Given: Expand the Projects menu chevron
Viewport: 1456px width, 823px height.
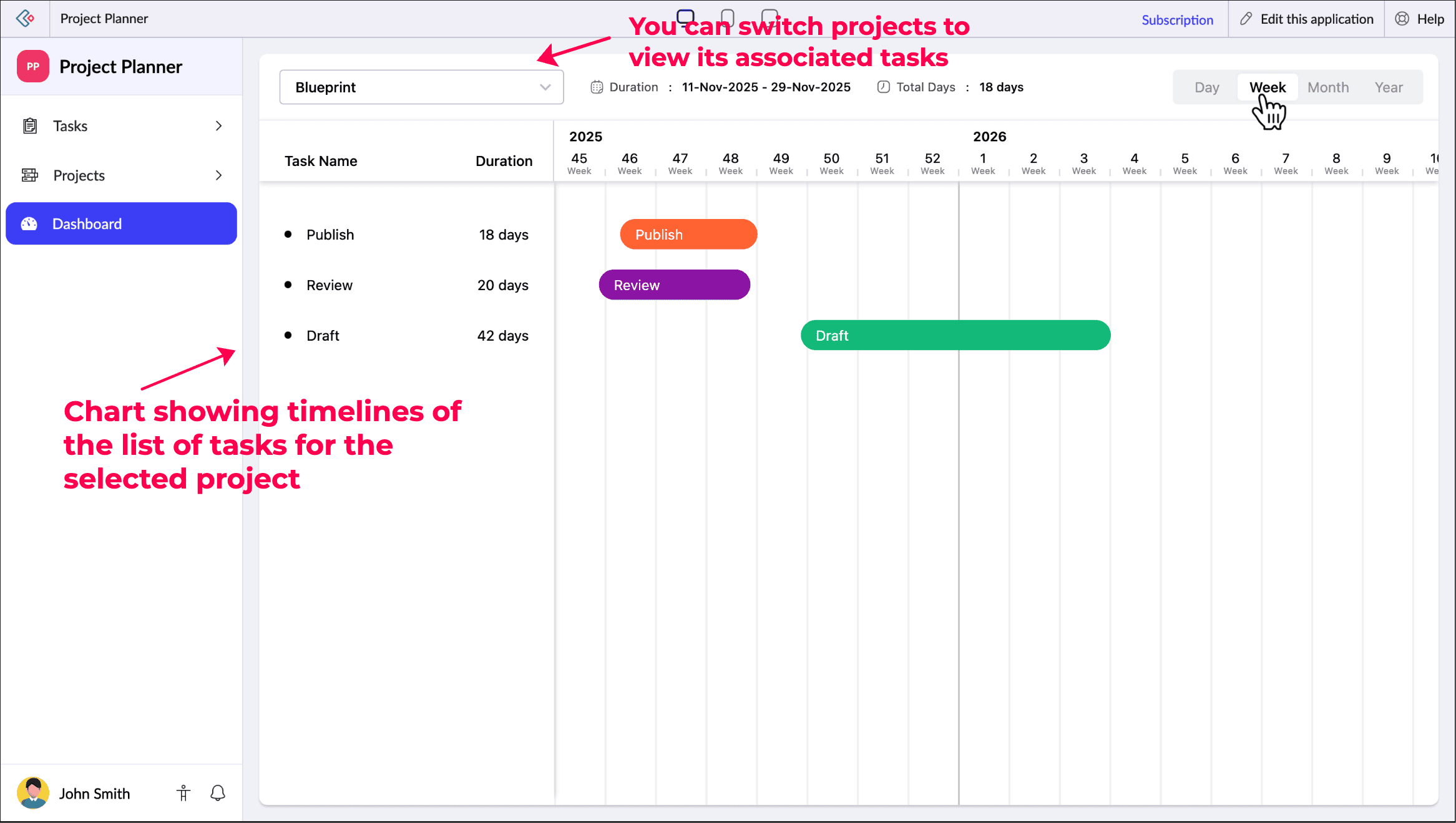Looking at the screenshot, I should pos(218,175).
